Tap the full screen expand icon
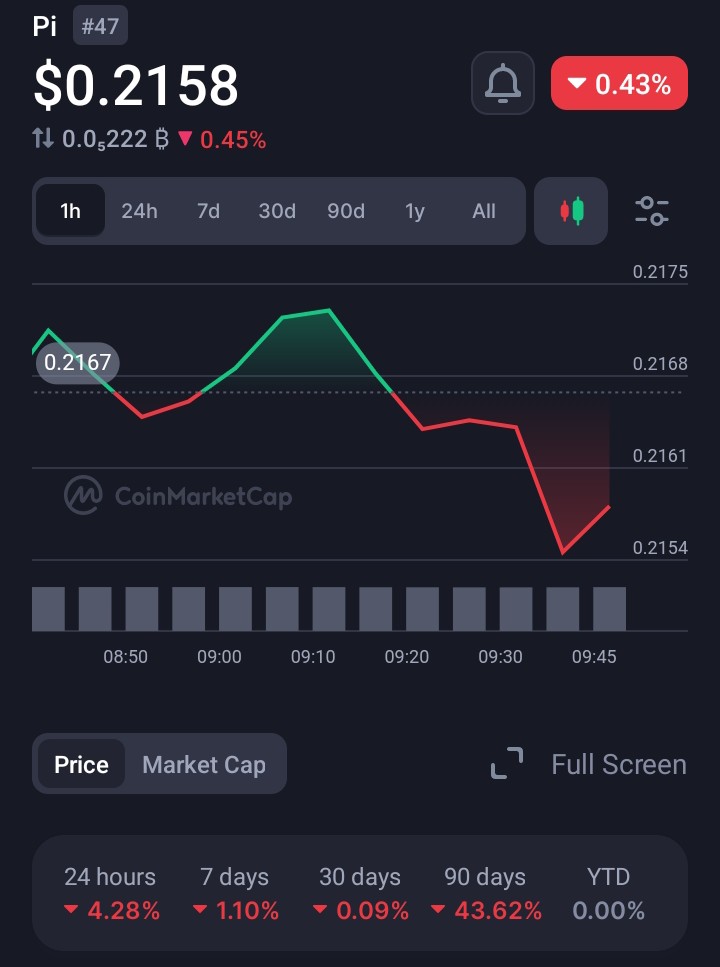Viewport: 720px width, 967px height. [507, 764]
